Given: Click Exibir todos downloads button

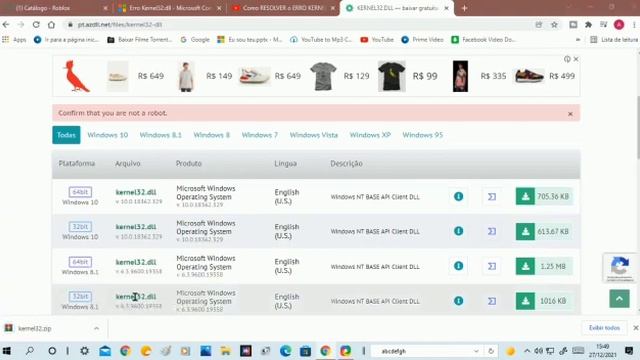Looking at the screenshot, I should click(604, 328).
